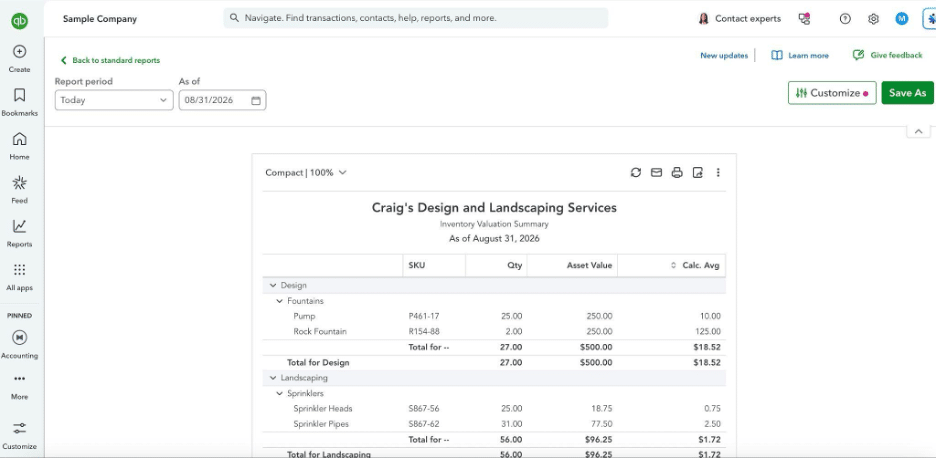Open the Create menu in sidebar

click(x=19, y=59)
